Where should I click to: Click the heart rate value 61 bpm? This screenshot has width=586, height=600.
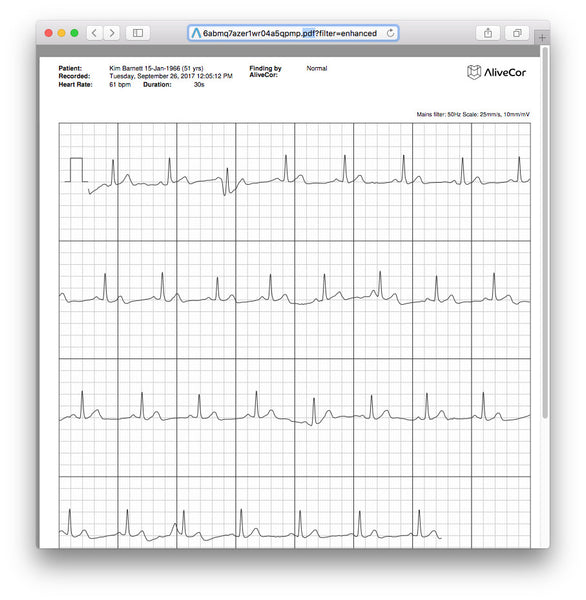click(120, 85)
